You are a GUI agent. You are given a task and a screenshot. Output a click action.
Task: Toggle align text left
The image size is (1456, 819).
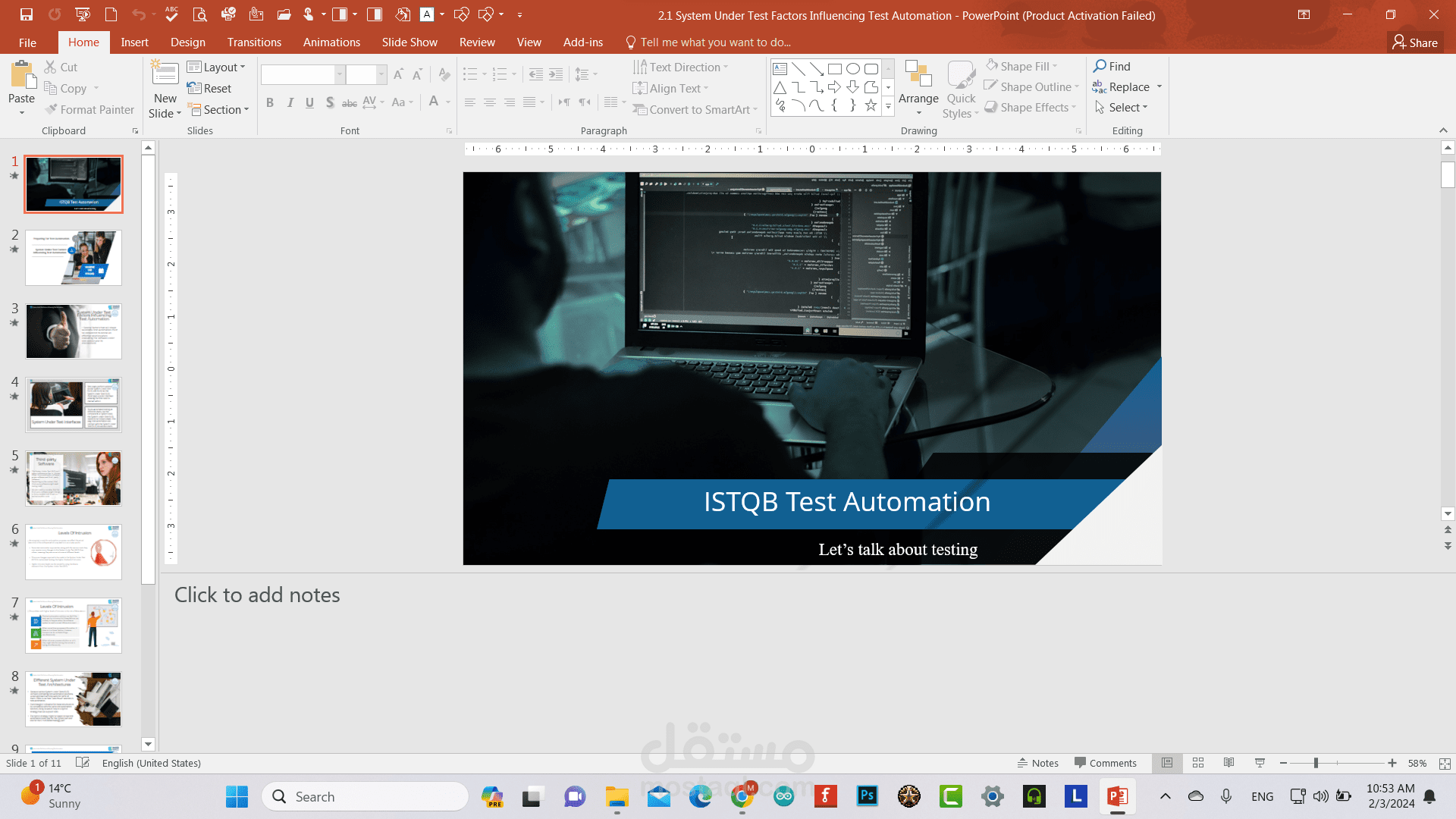pos(470,102)
